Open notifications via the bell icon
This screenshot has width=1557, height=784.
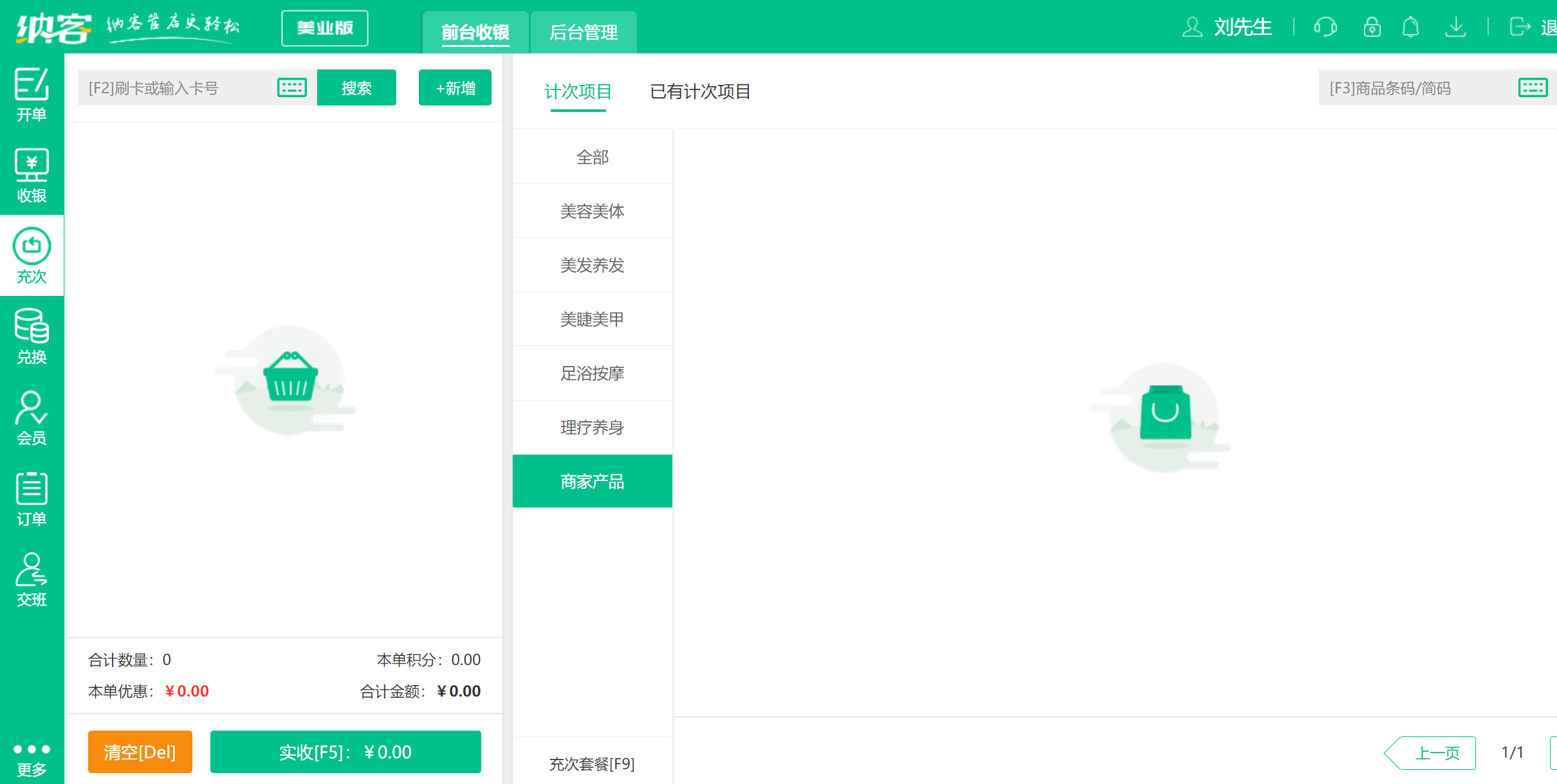click(x=1411, y=27)
